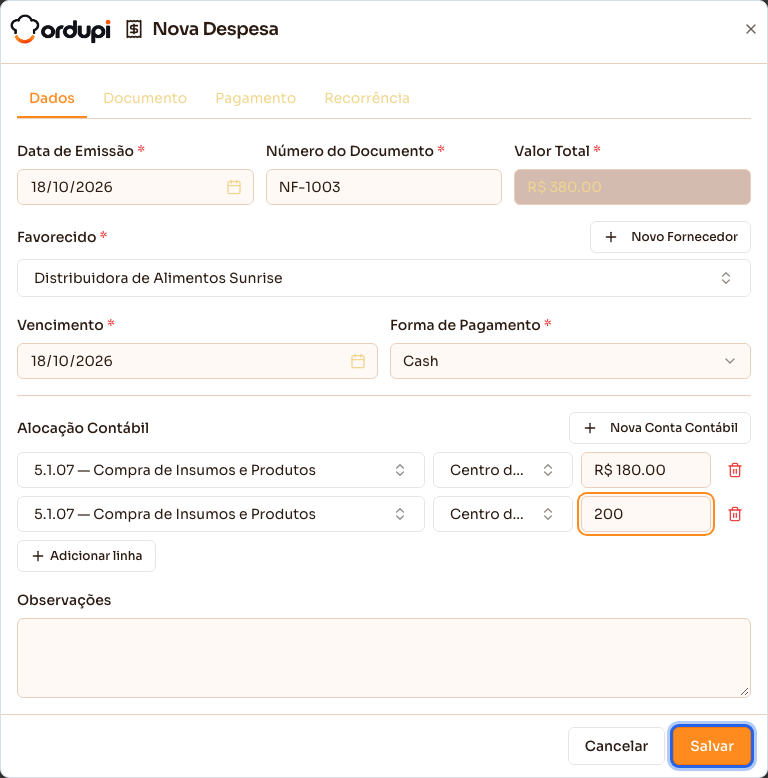Close the Nova Despesa dialog
The height and width of the screenshot is (778, 768).
(x=751, y=29)
